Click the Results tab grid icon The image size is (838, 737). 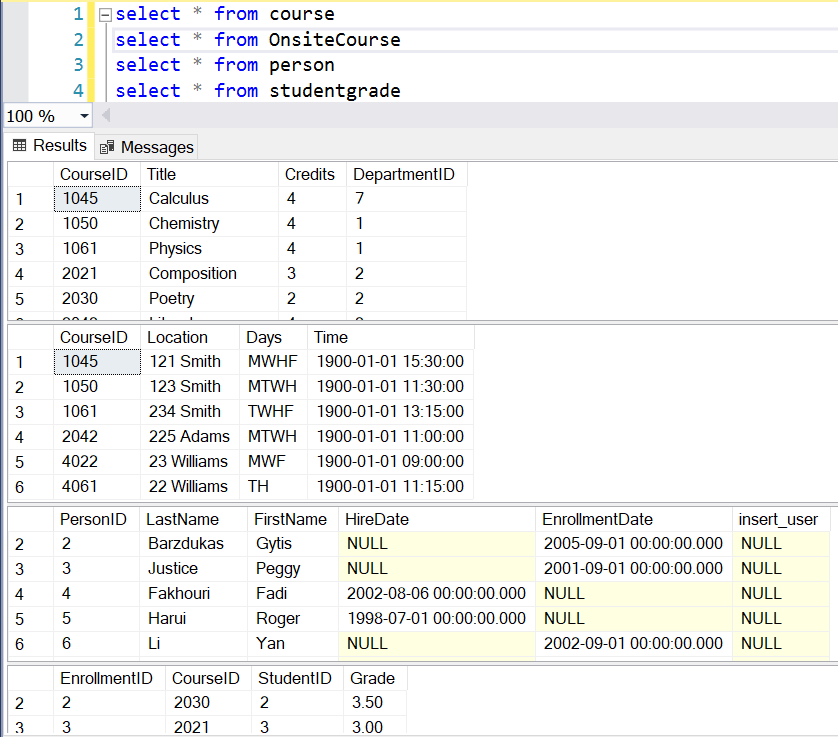(x=19, y=145)
